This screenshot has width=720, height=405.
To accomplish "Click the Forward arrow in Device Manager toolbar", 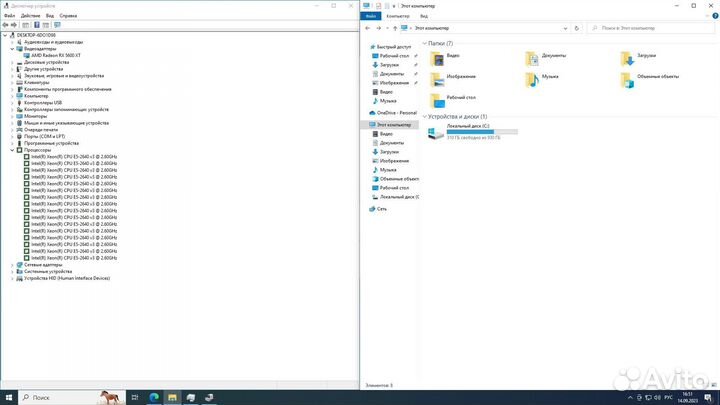I will point(14,25).
